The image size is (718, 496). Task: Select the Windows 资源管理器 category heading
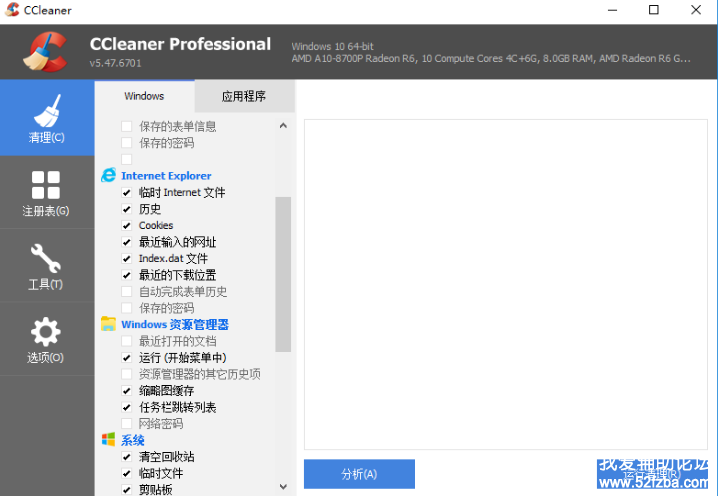[x=175, y=324]
